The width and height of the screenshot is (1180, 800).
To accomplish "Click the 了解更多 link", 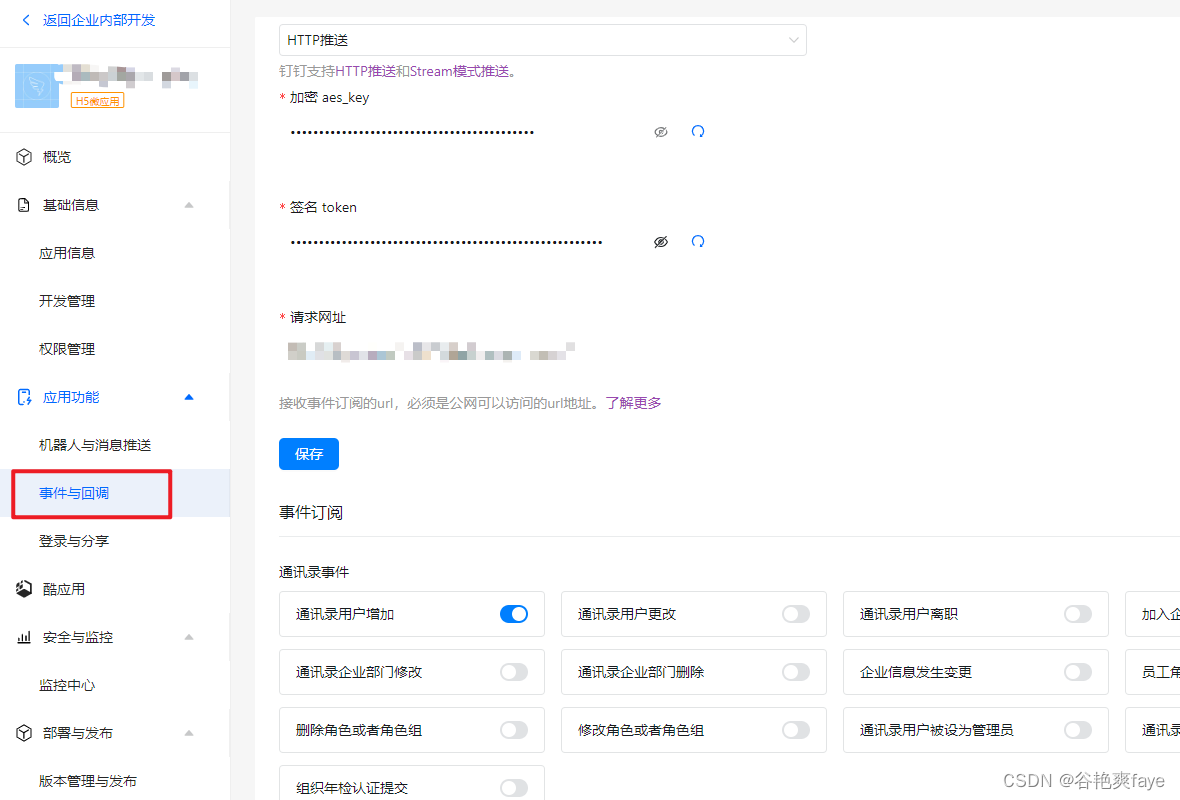I will click(634, 403).
